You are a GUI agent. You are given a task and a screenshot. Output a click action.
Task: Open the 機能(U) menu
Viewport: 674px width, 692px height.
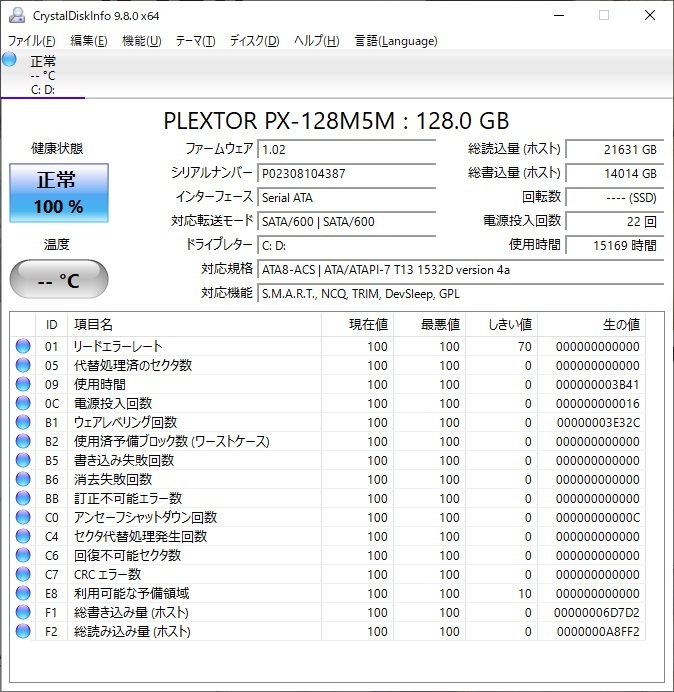tap(142, 41)
